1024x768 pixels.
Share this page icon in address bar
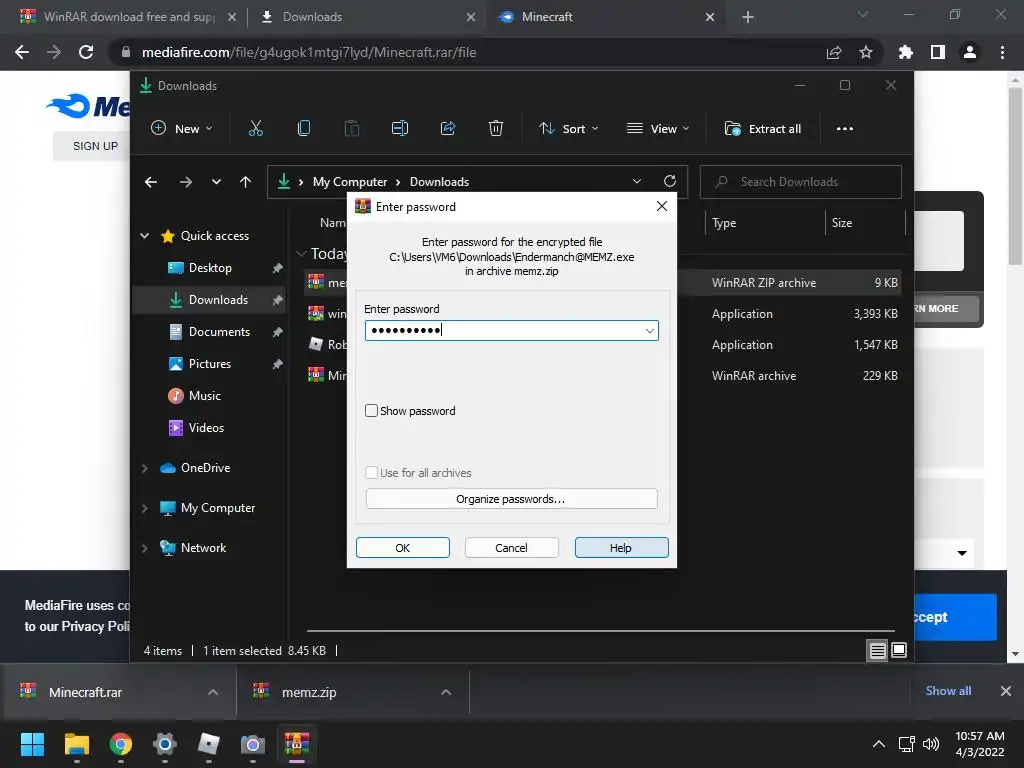tap(834, 52)
